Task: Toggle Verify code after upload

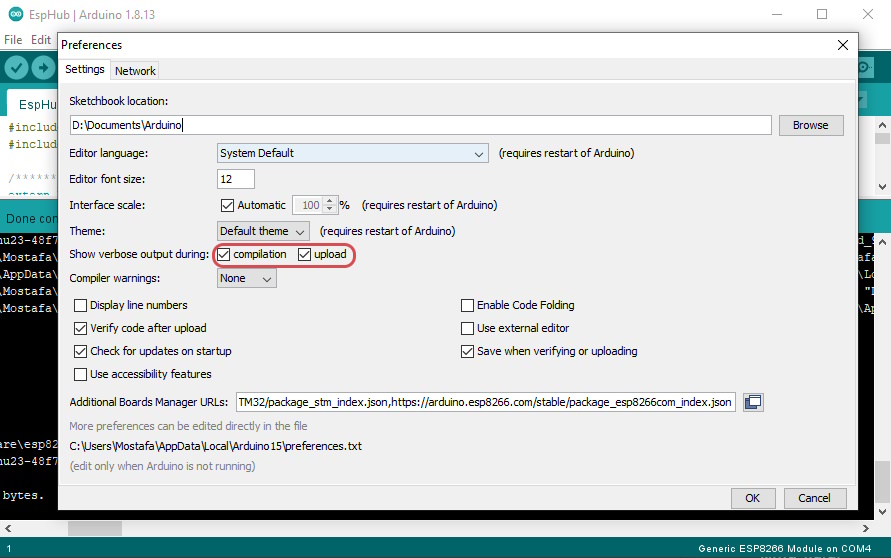Action: point(81,328)
